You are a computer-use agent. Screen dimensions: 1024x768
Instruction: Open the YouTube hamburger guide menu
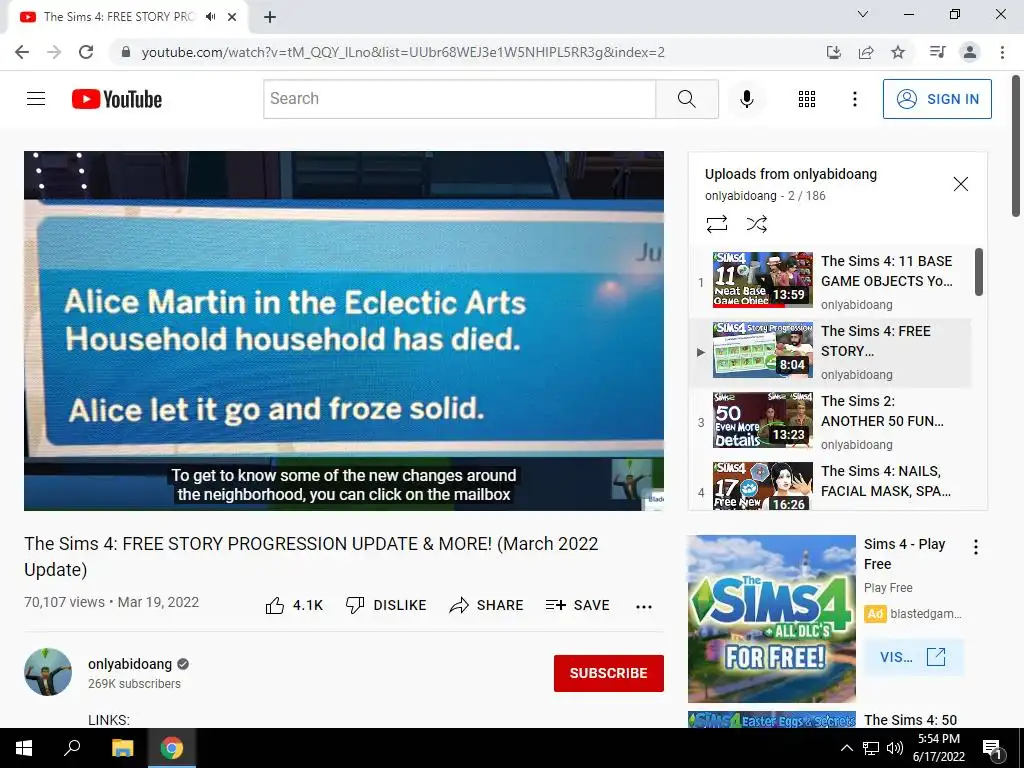(x=36, y=99)
